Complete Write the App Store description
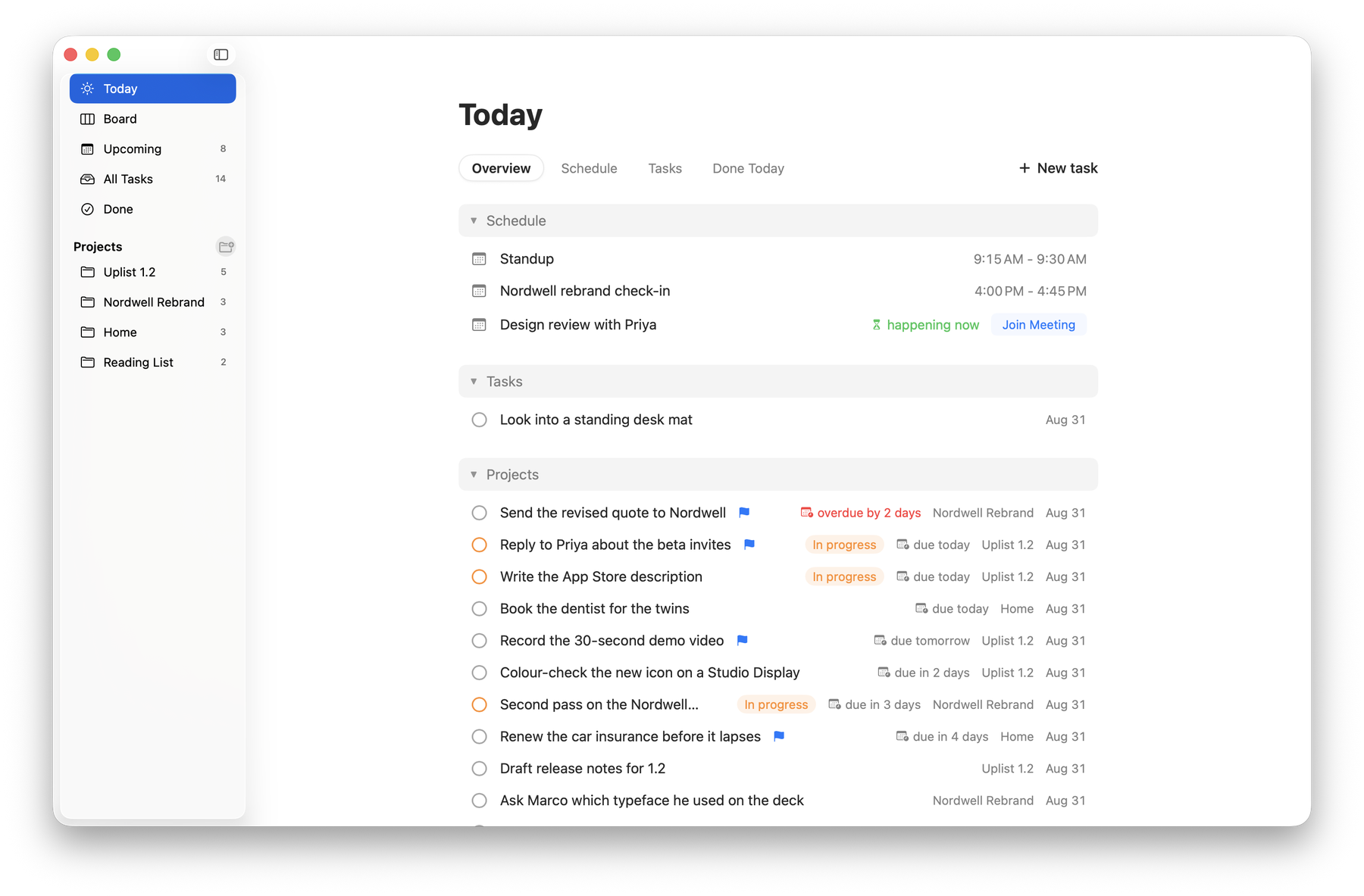 click(x=480, y=577)
